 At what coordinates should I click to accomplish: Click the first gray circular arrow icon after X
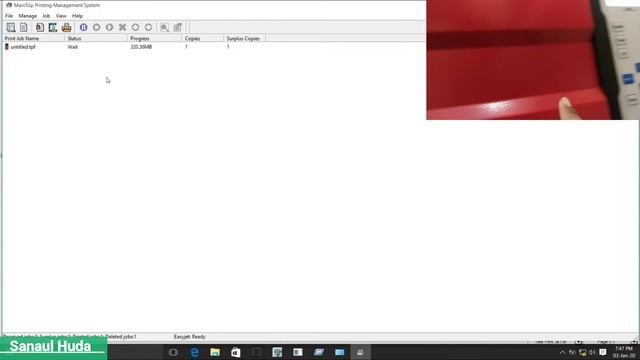point(136,27)
